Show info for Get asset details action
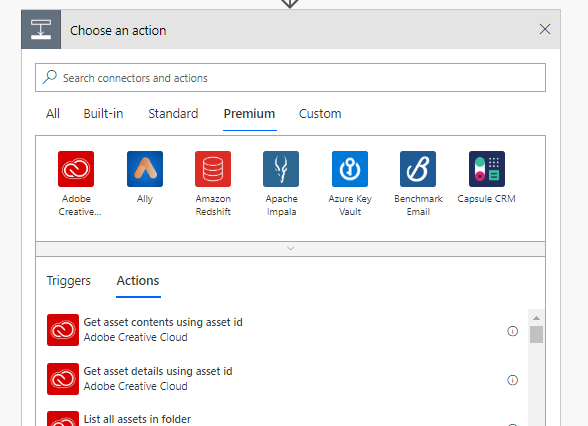Image resolution: width=588 pixels, height=426 pixels. [512, 380]
